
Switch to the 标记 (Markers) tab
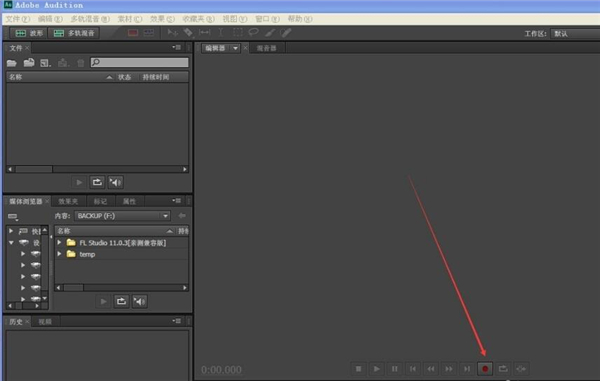coord(100,202)
